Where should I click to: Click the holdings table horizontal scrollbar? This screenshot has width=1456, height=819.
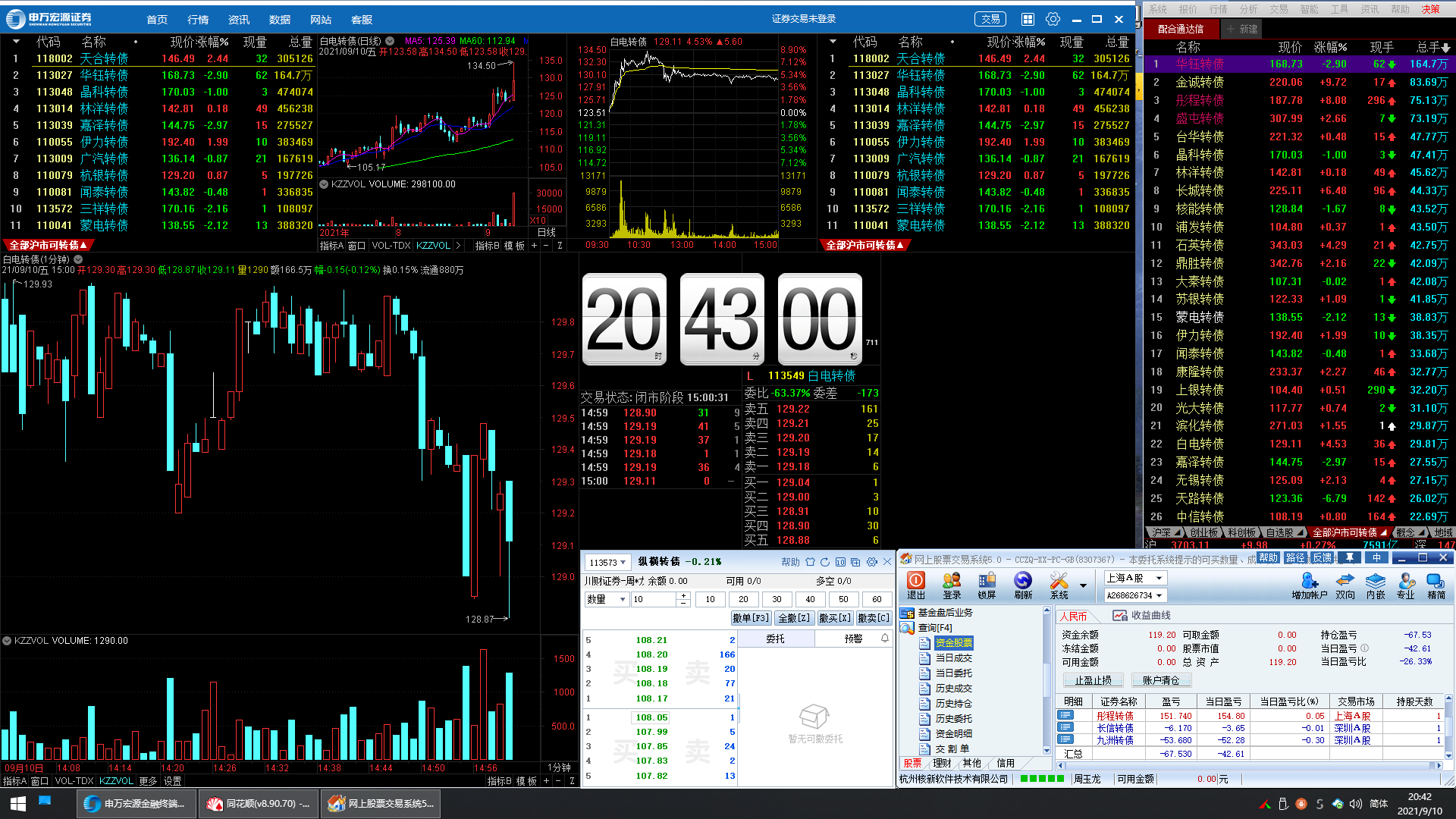1250,764
